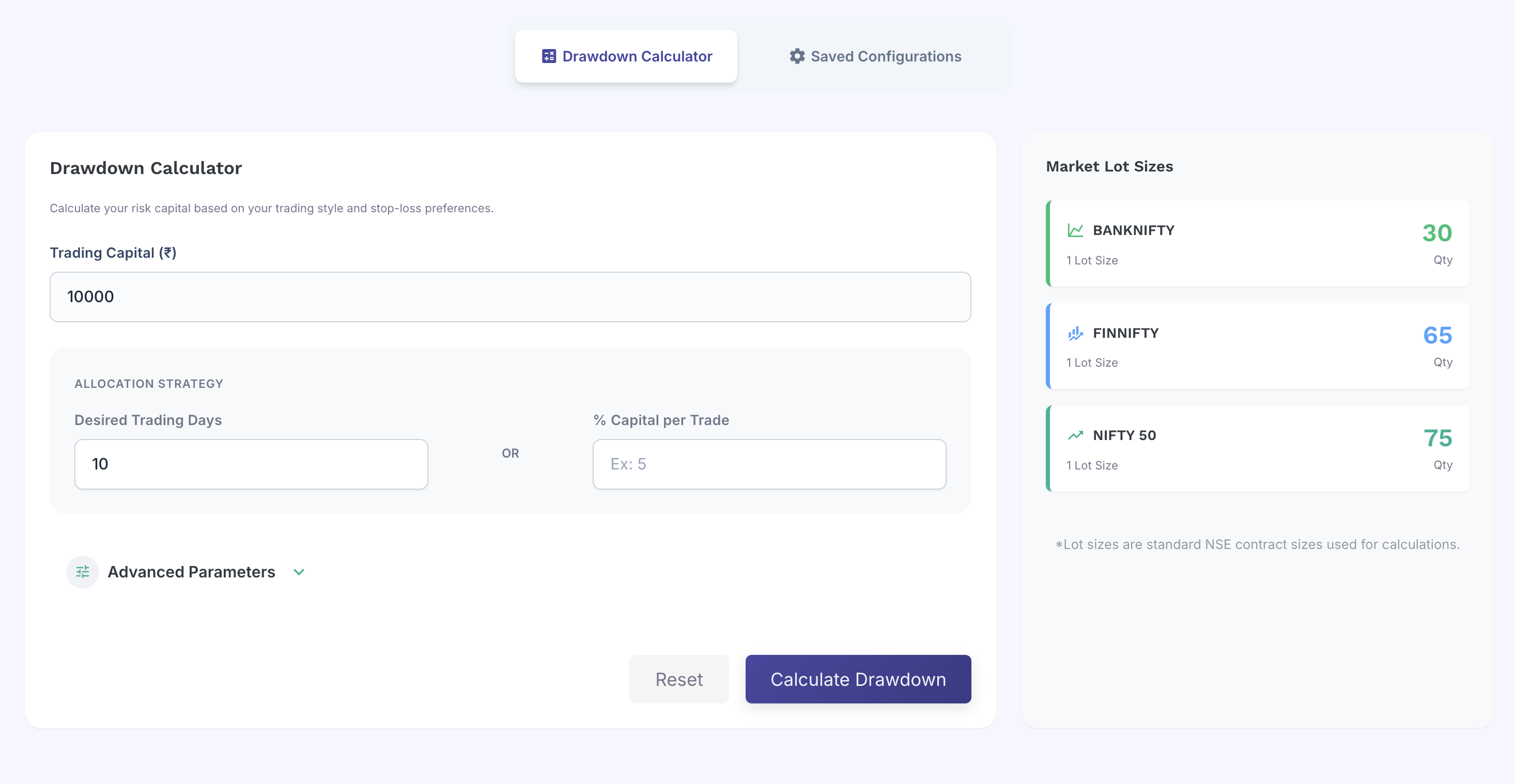Click the gear icon beside Saved Configurations
The height and width of the screenshot is (784, 1515).
pyautogui.click(x=797, y=56)
